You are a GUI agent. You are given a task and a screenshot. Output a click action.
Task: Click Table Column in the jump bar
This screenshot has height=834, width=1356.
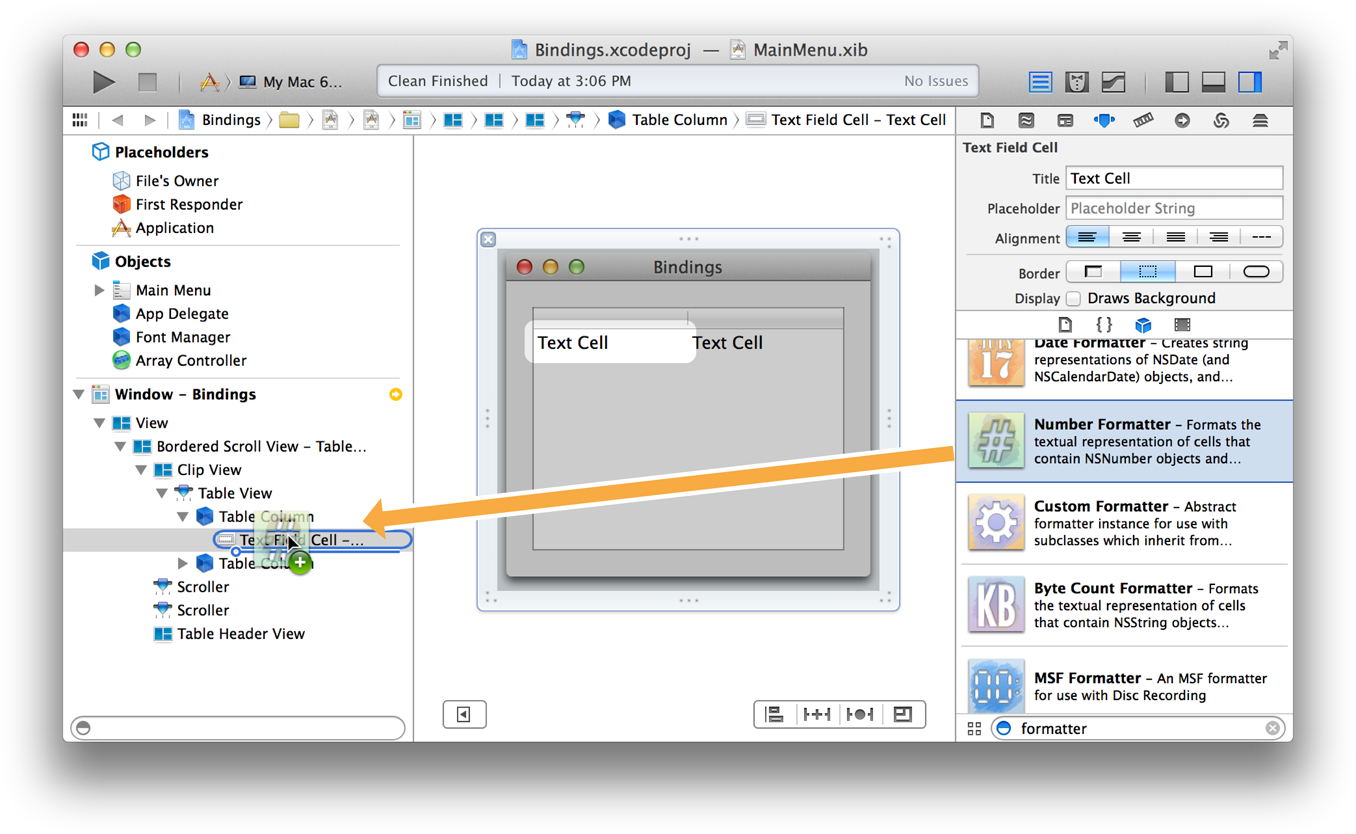[668, 120]
